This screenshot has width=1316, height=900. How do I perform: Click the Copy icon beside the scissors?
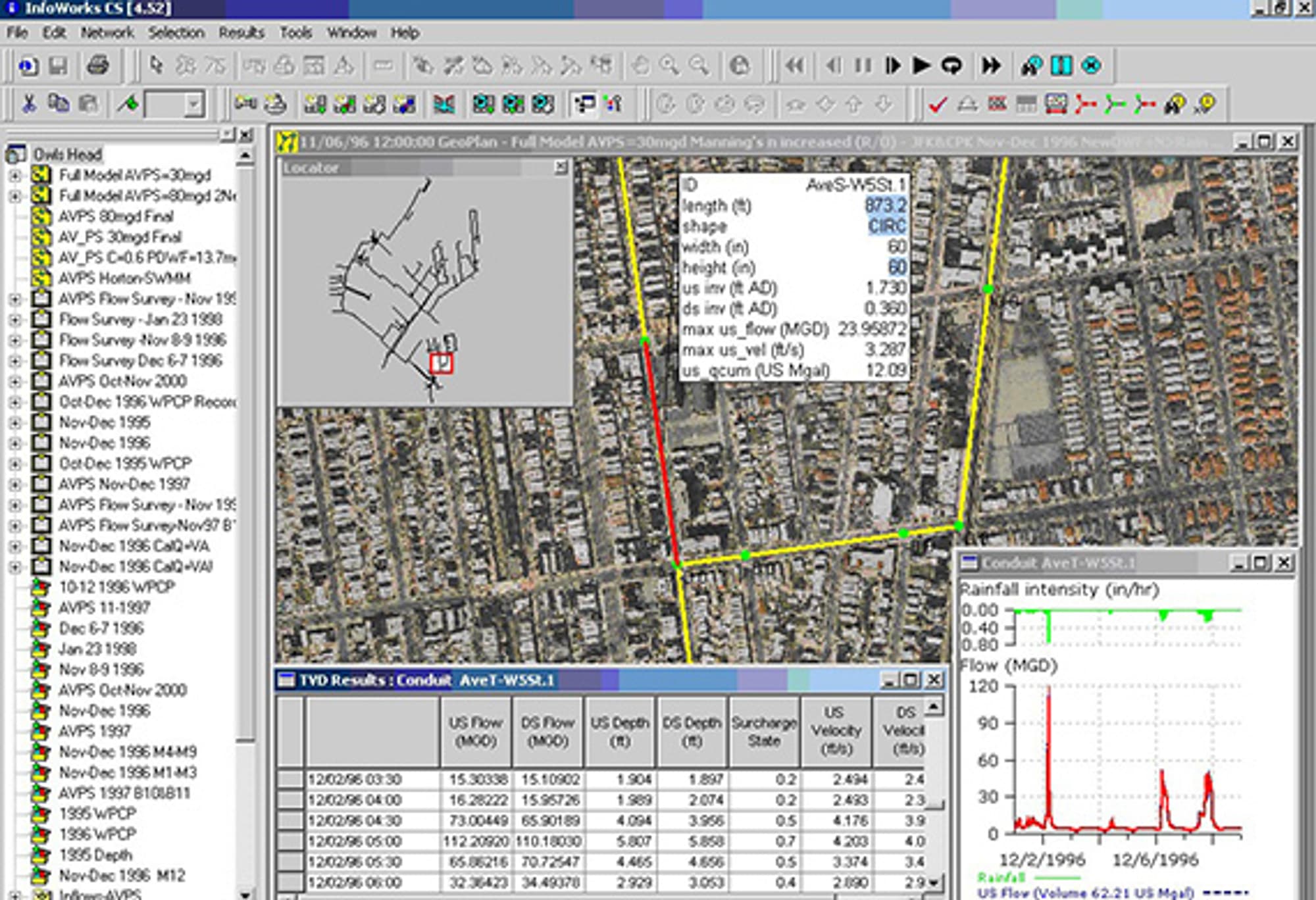click(59, 104)
